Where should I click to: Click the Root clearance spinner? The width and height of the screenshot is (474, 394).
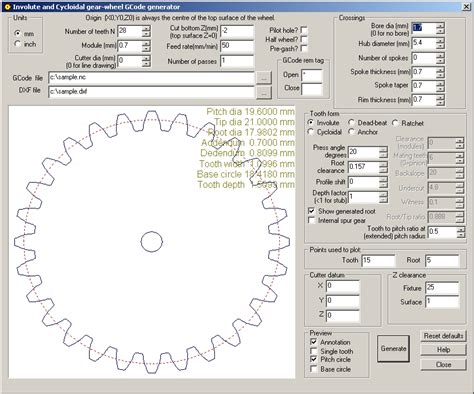point(383,167)
